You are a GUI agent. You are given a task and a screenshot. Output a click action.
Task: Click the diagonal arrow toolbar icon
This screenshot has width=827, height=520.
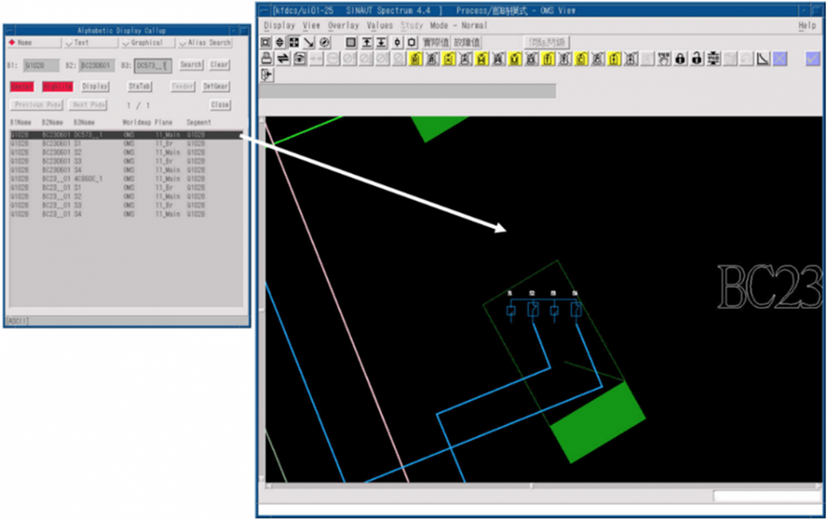pyautogui.click(x=309, y=42)
